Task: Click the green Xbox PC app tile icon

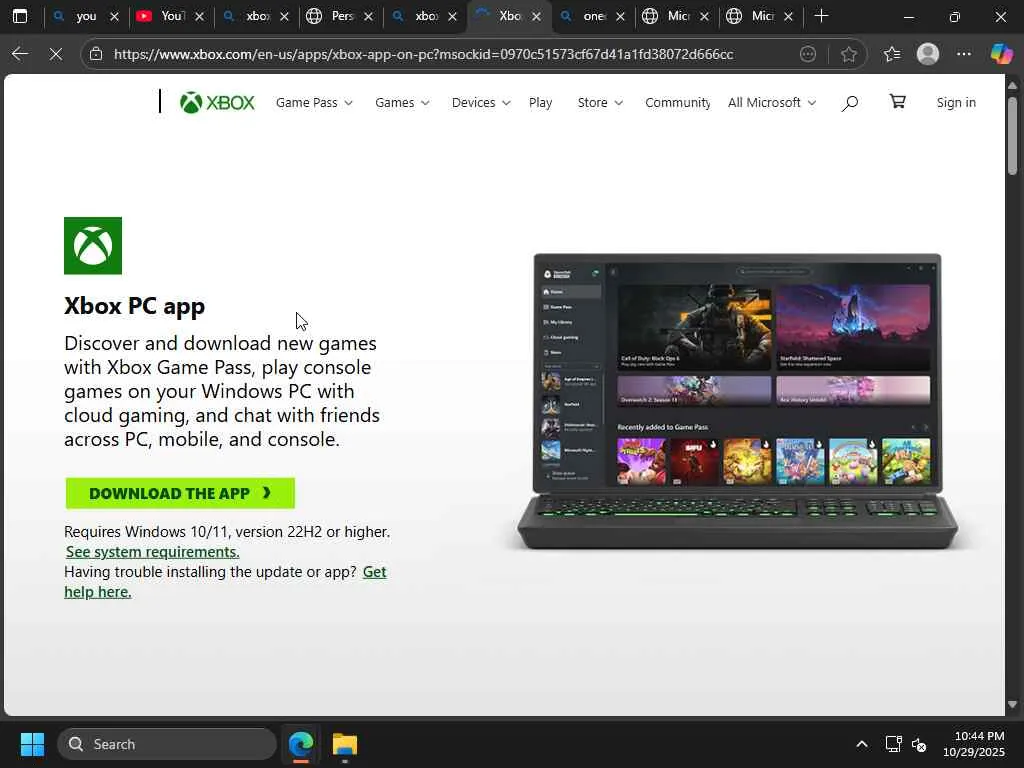Action: (93, 246)
